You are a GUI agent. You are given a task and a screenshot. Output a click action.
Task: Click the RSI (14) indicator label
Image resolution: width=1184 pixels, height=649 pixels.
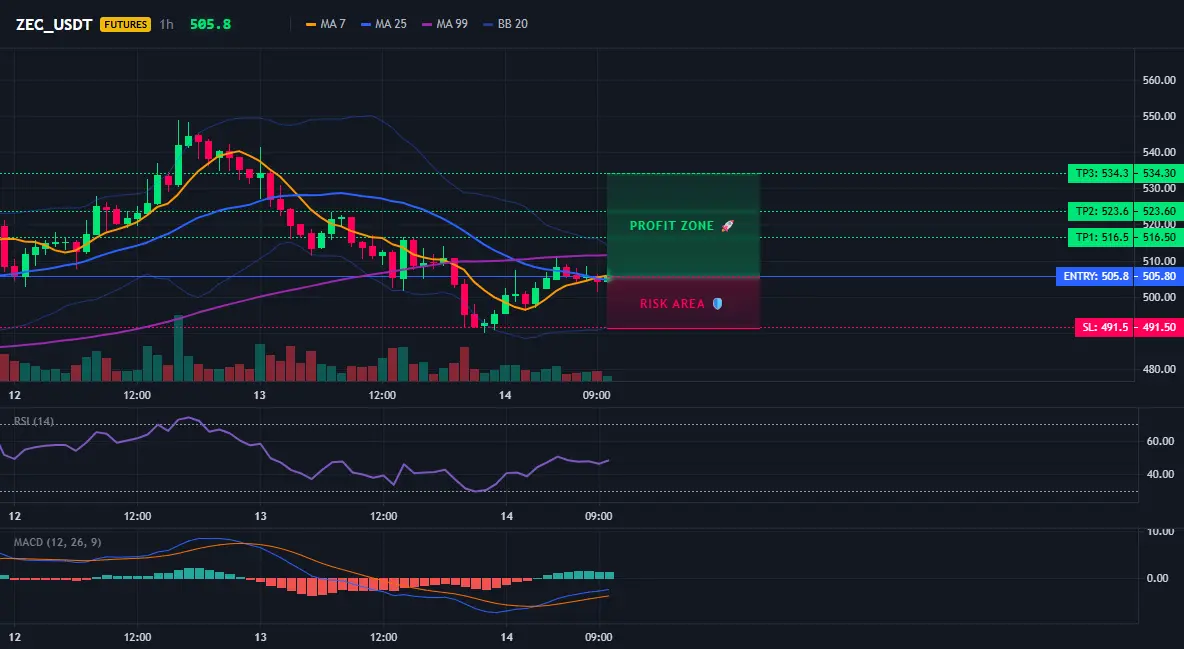(x=33, y=421)
